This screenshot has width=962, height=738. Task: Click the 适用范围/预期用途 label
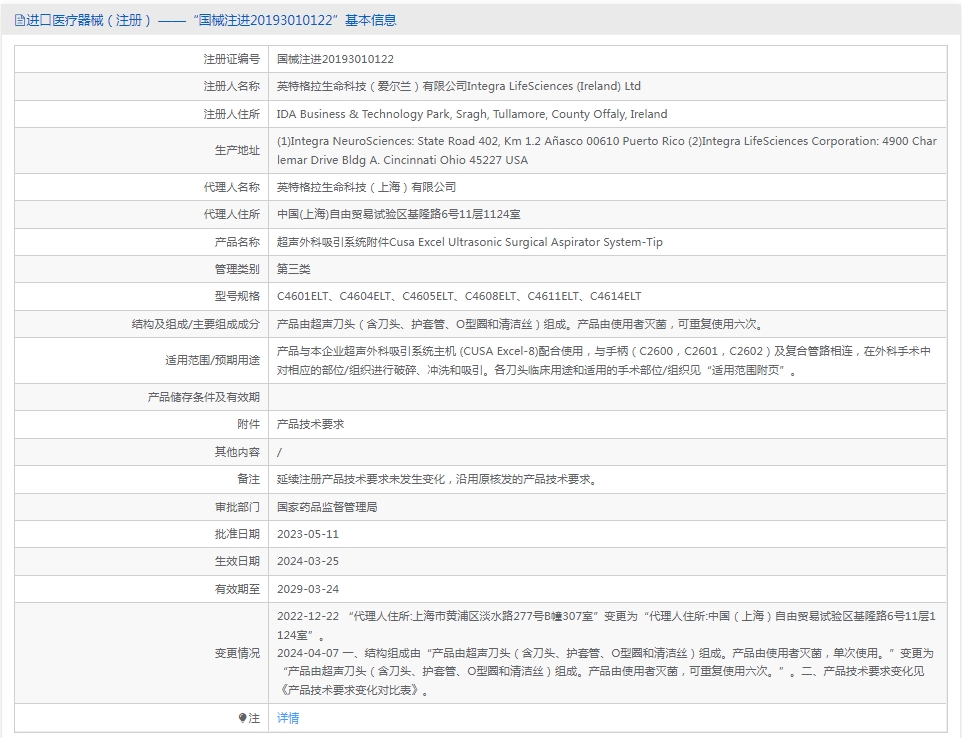pos(212,360)
